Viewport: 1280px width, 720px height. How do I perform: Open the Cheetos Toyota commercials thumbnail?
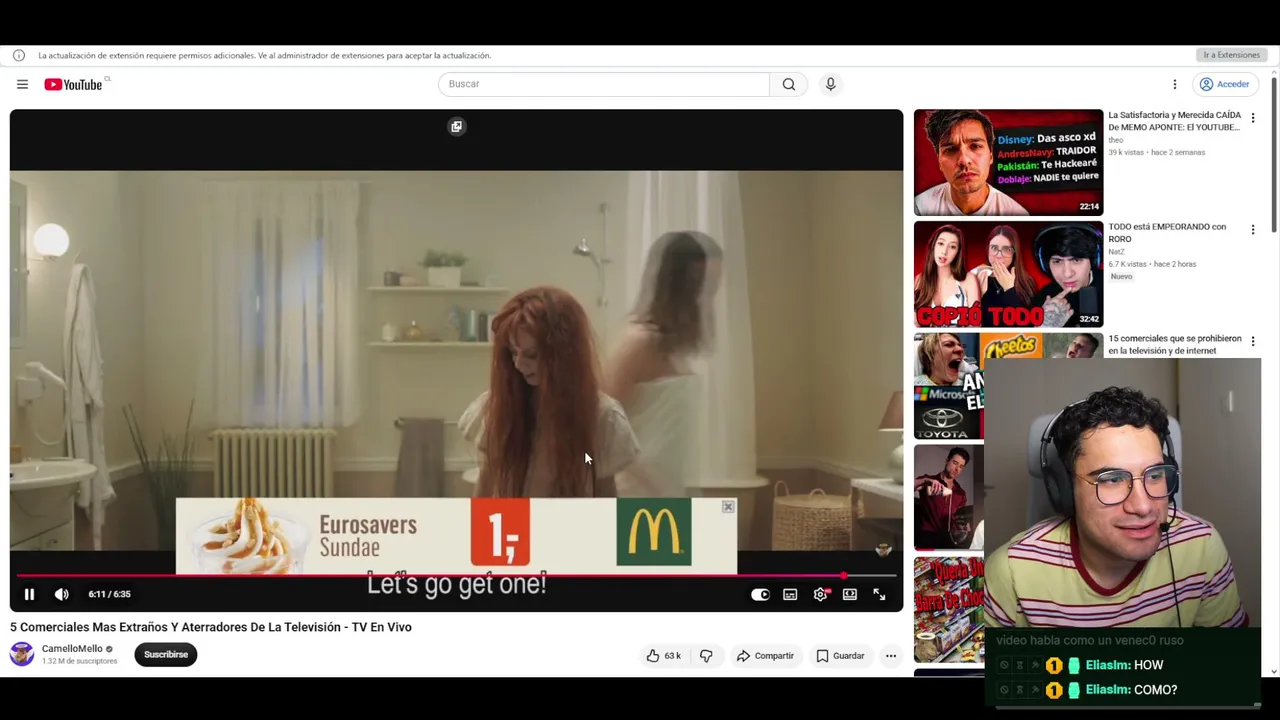[949, 386]
